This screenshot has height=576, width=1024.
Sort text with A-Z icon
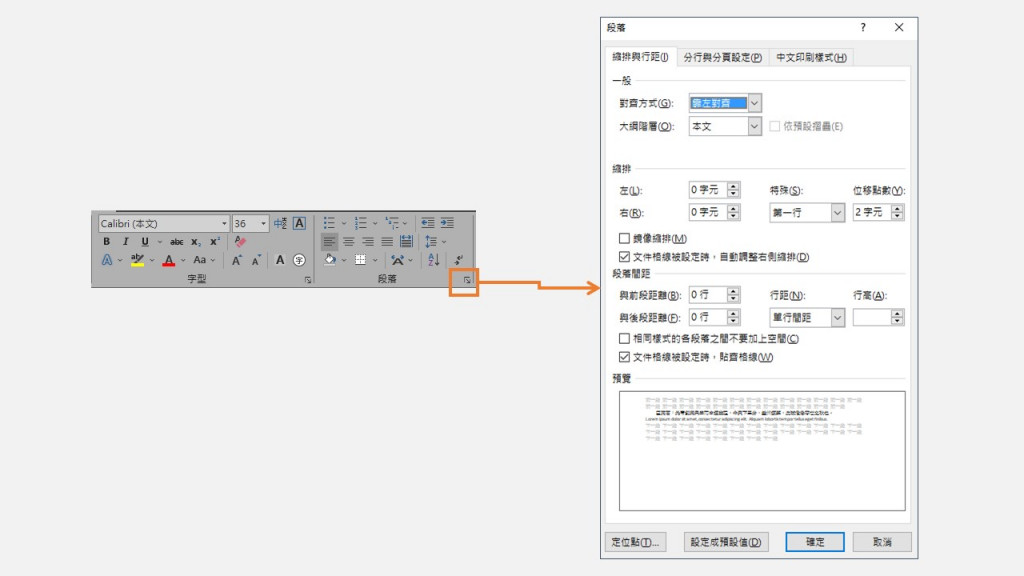click(434, 260)
